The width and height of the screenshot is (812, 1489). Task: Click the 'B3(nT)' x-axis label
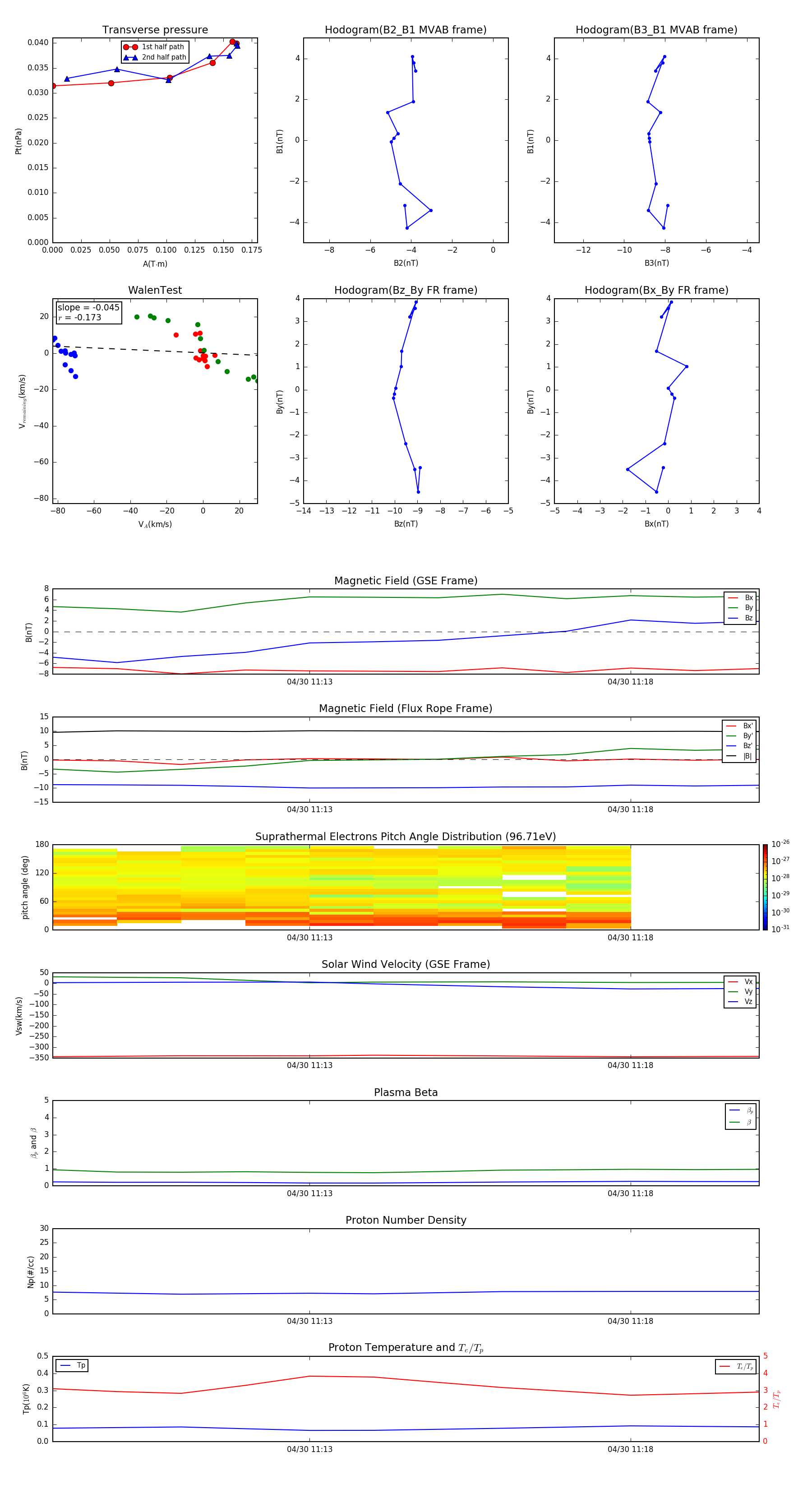(656, 263)
